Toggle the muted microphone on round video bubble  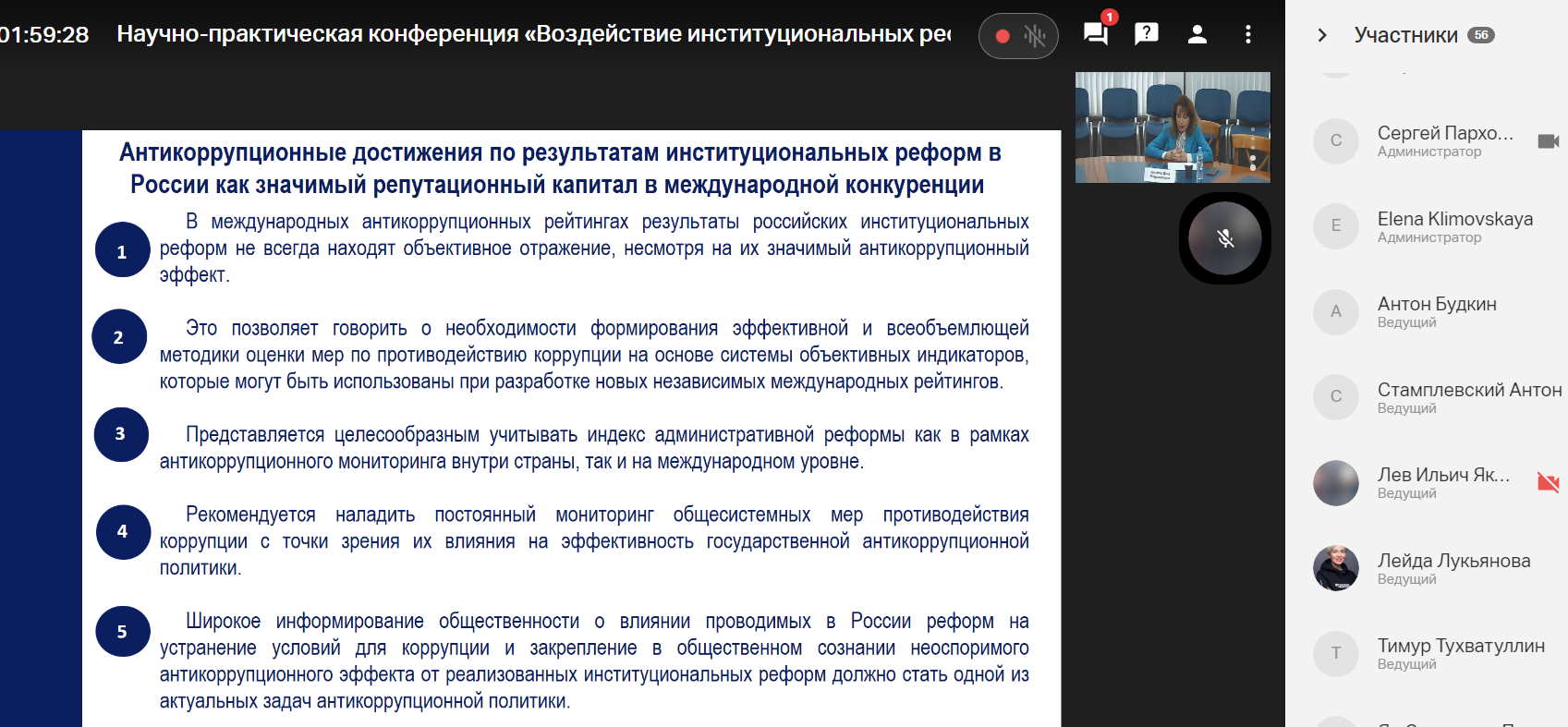pyautogui.click(x=1225, y=239)
